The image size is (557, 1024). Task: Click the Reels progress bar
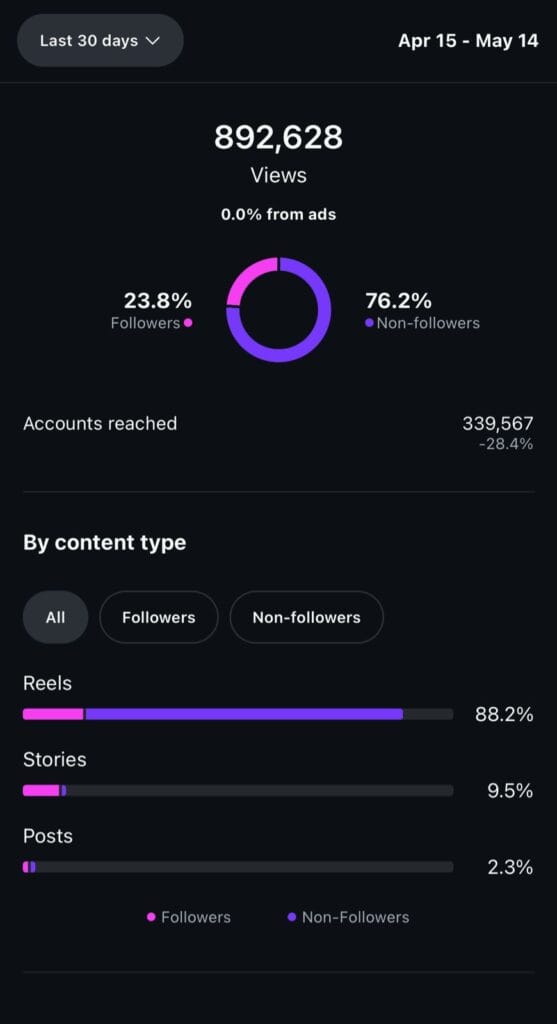[238, 714]
